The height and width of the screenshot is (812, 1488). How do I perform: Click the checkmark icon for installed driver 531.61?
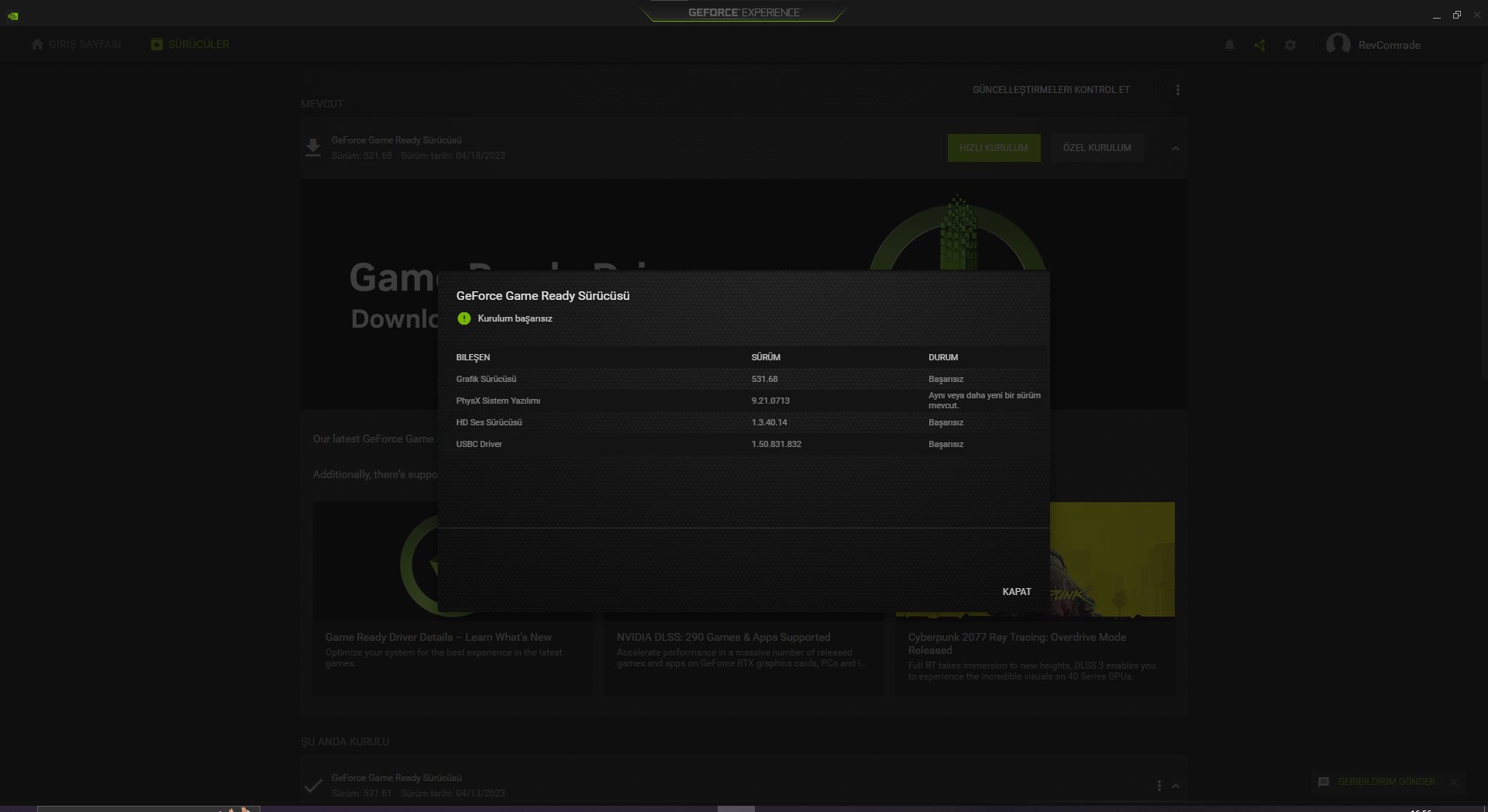click(313, 786)
